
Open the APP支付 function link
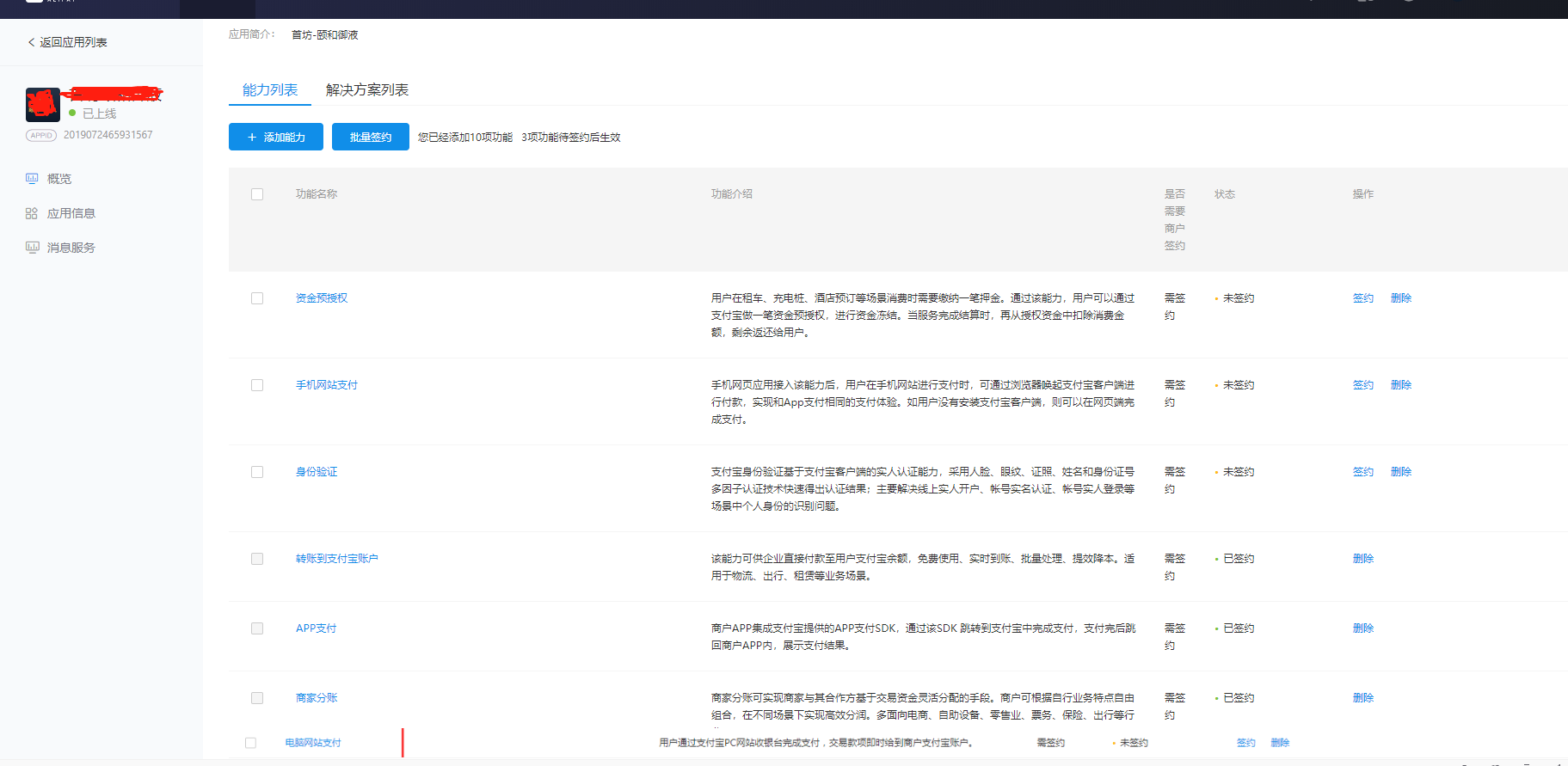click(x=317, y=628)
